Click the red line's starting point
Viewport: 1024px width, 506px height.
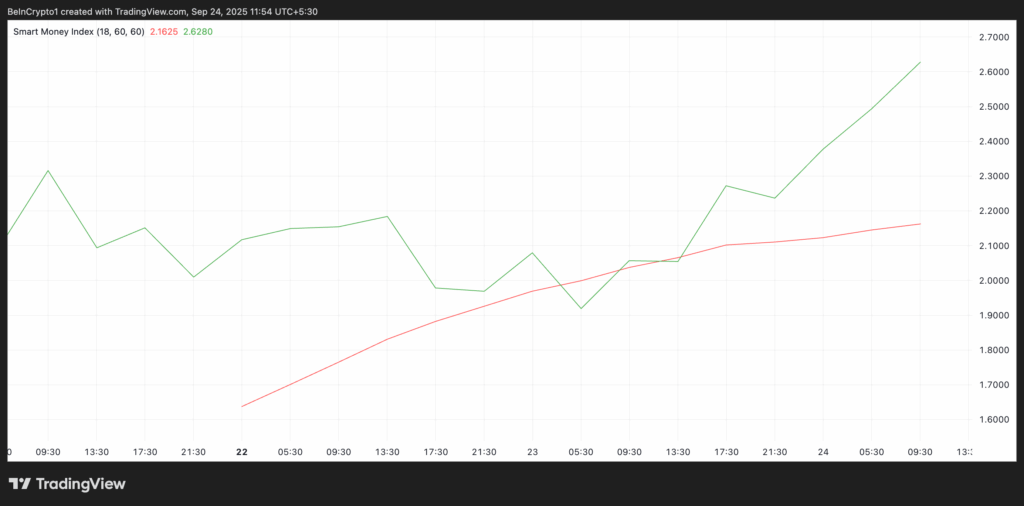242,406
